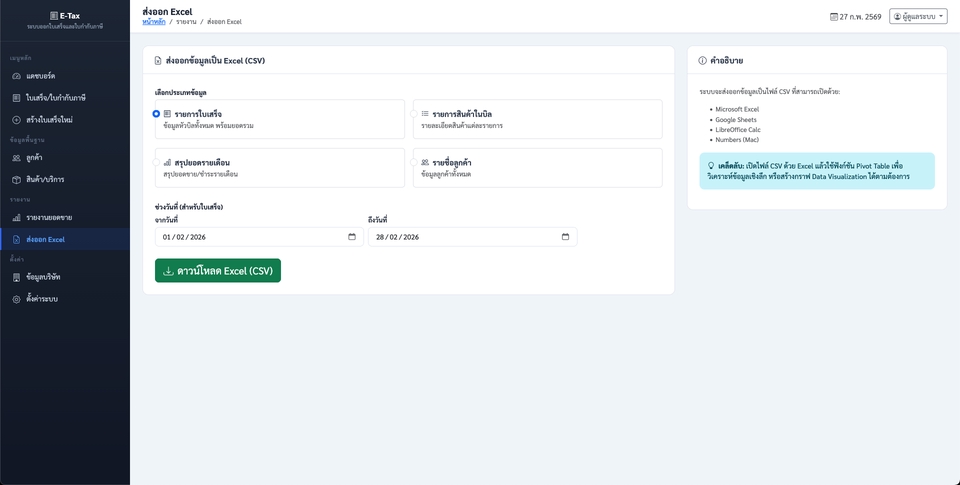Click the dashboard icon in the sidebar
960x485 pixels.
16,76
